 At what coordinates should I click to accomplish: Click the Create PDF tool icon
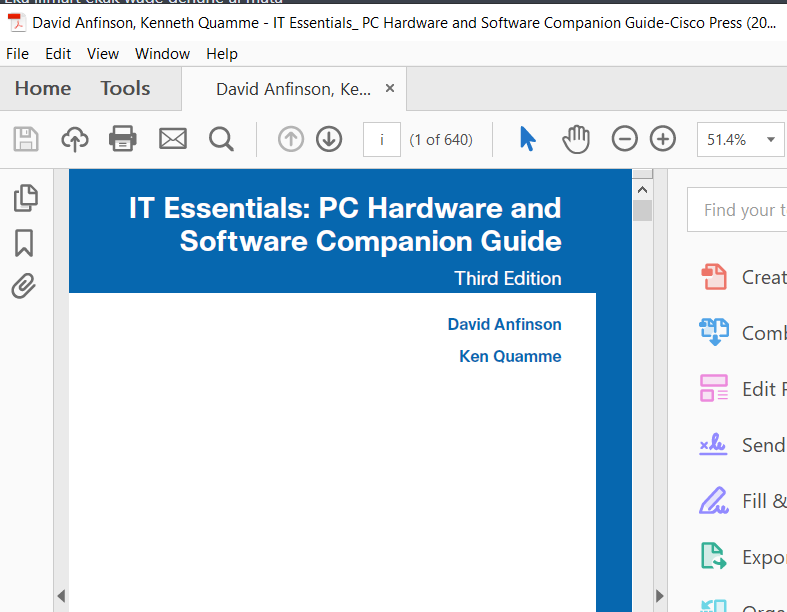713,277
